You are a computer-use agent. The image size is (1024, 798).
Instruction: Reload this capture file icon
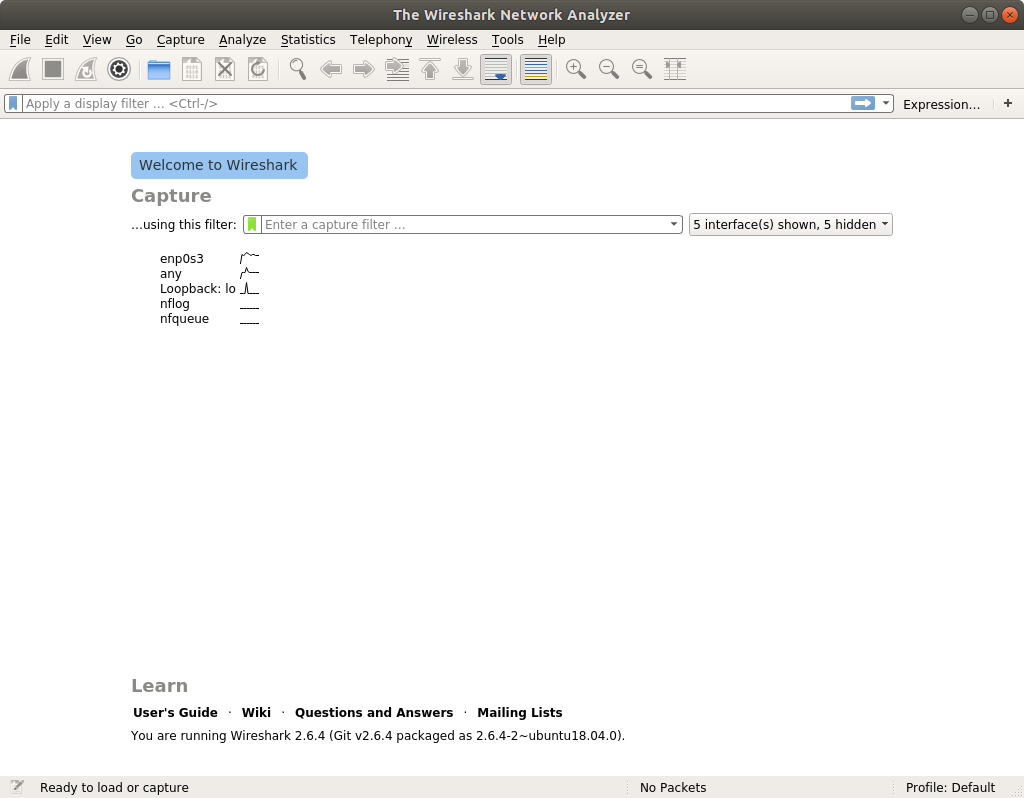(258, 69)
